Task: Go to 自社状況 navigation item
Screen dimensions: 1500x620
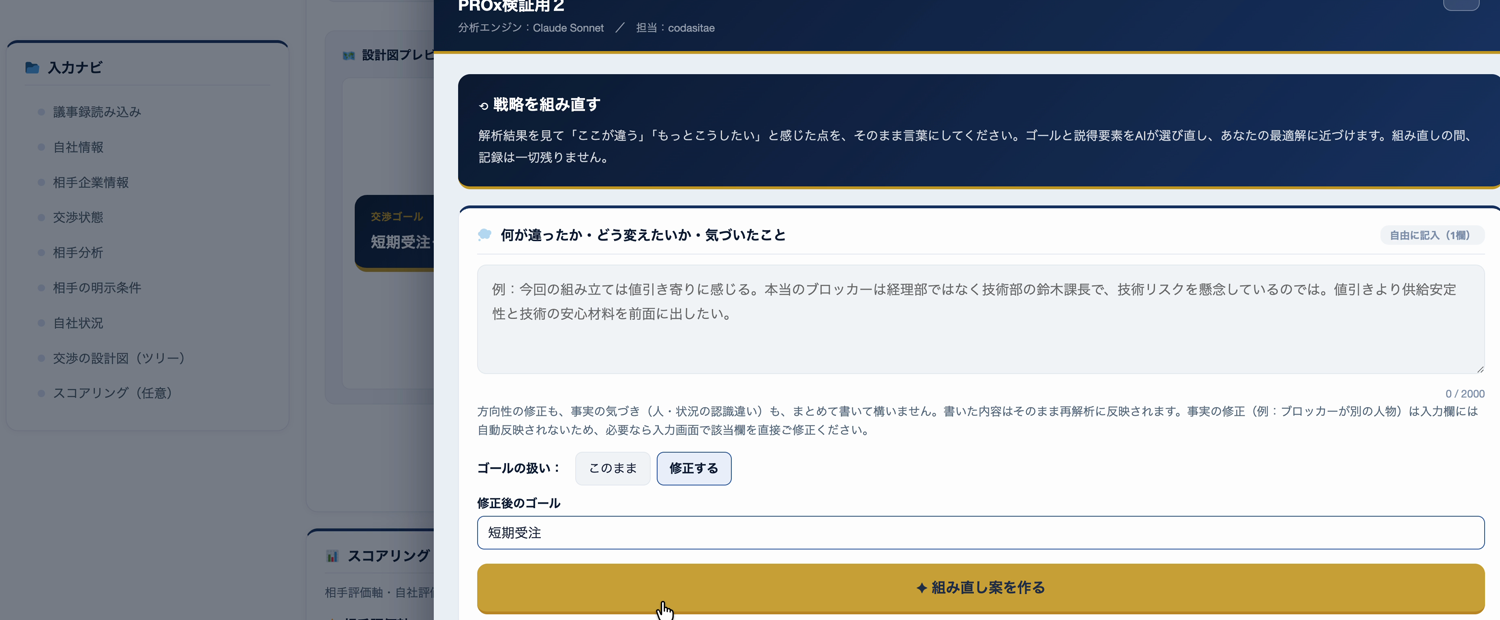Action: (x=78, y=323)
